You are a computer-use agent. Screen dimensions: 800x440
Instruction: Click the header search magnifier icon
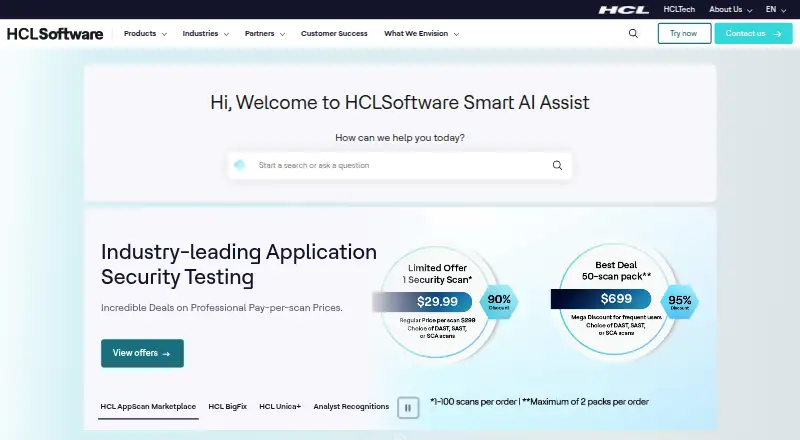(x=633, y=34)
